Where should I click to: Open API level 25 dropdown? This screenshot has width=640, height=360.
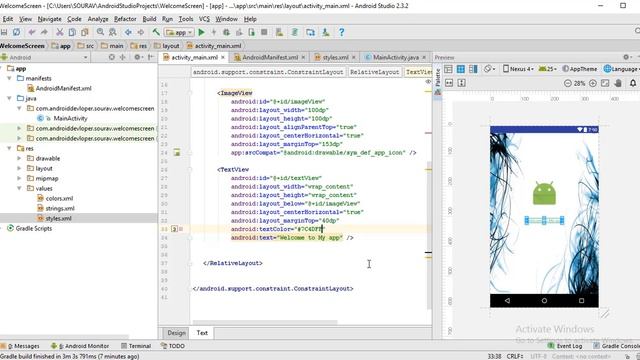click(x=548, y=69)
